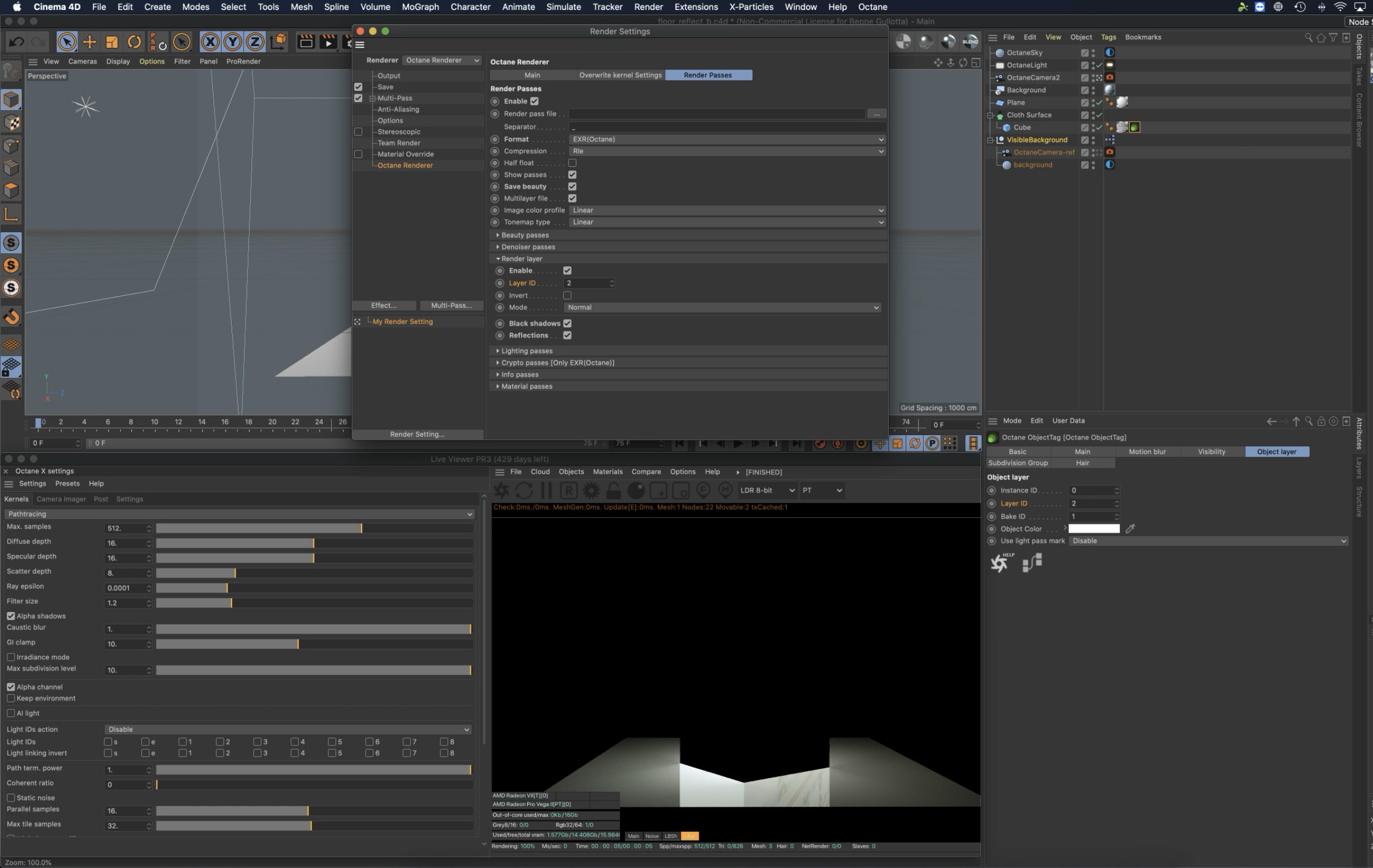
Task: Open Live Viewer gear settings icon
Action: [591, 490]
